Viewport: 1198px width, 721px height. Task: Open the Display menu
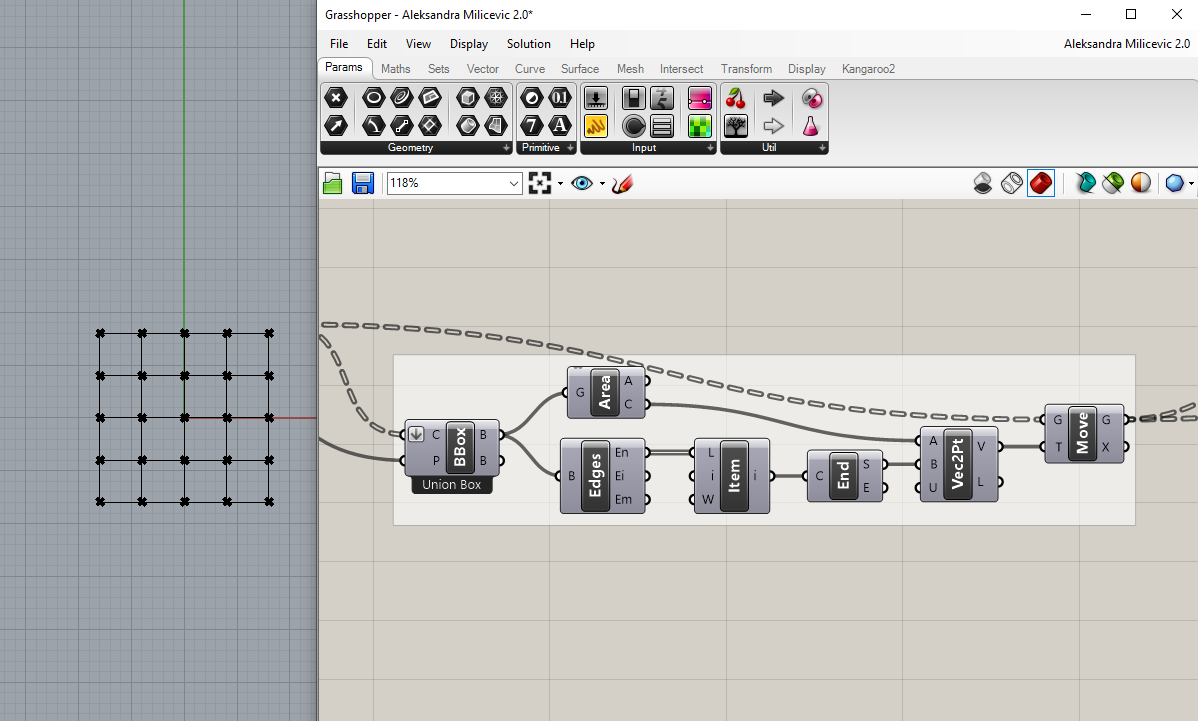pyautogui.click(x=469, y=44)
